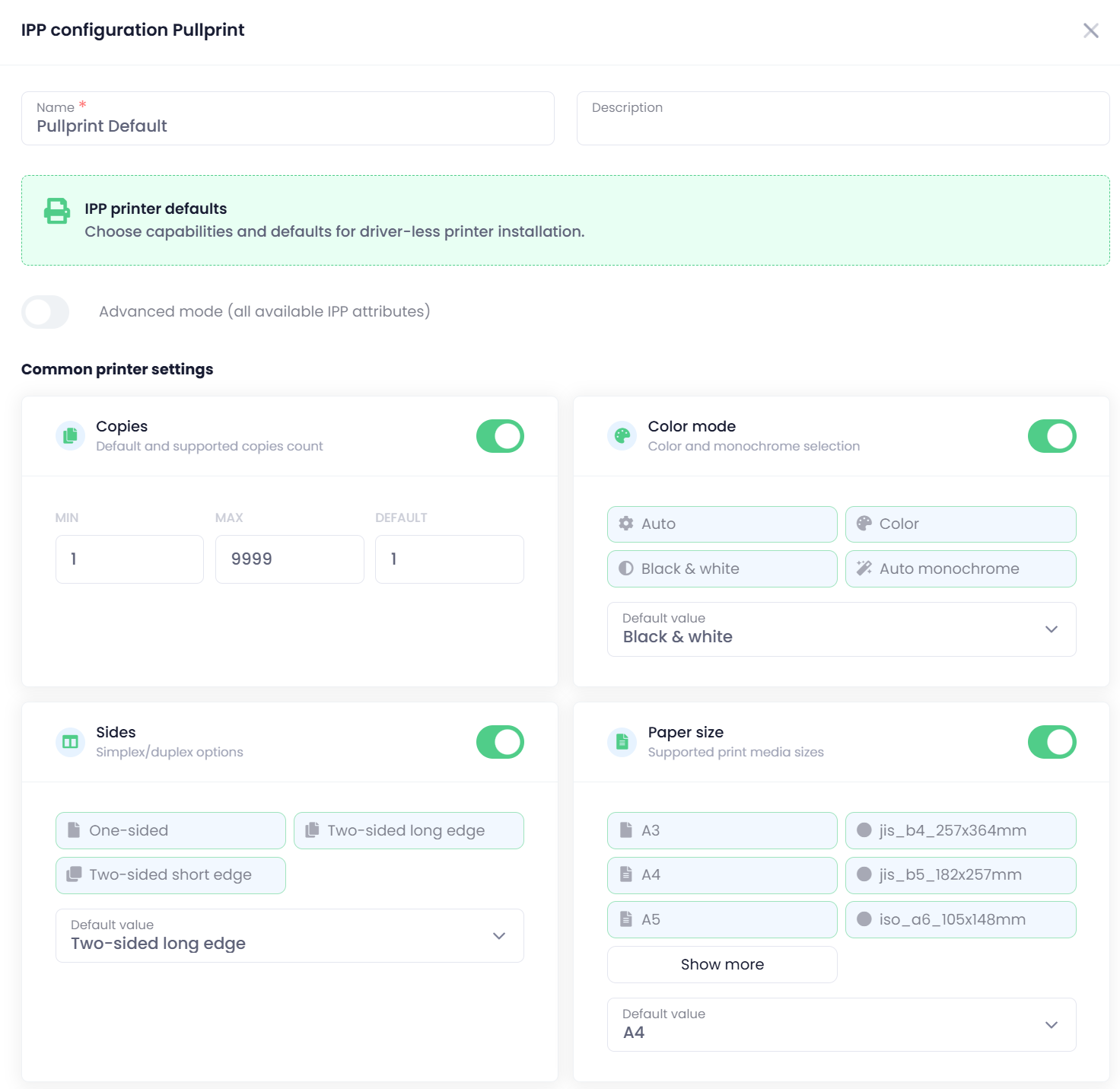This screenshot has height=1089, width=1120.
Task: Click the page icon on the A5 chip
Action: [x=626, y=919]
